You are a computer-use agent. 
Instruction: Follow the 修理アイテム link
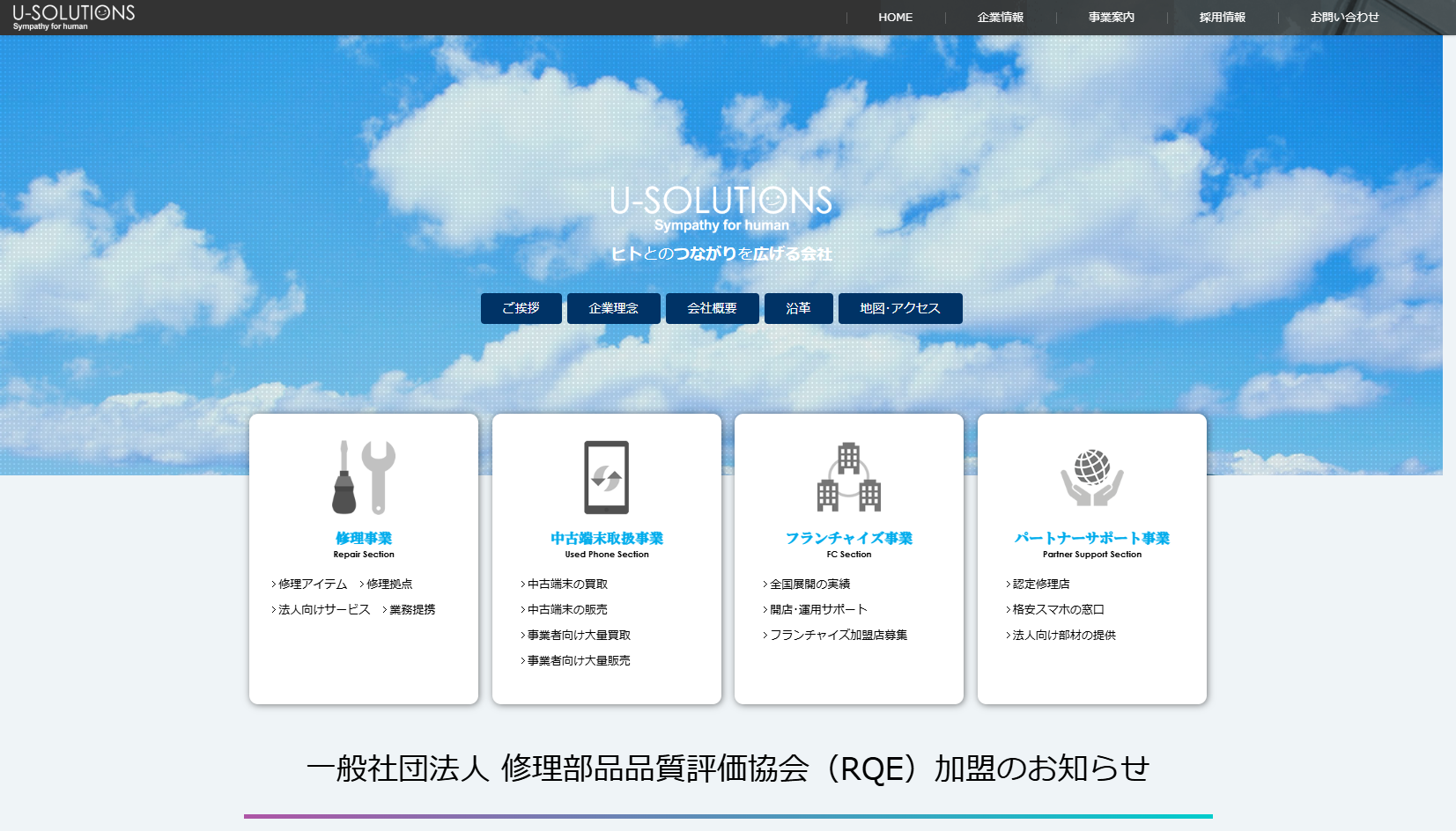tap(313, 584)
